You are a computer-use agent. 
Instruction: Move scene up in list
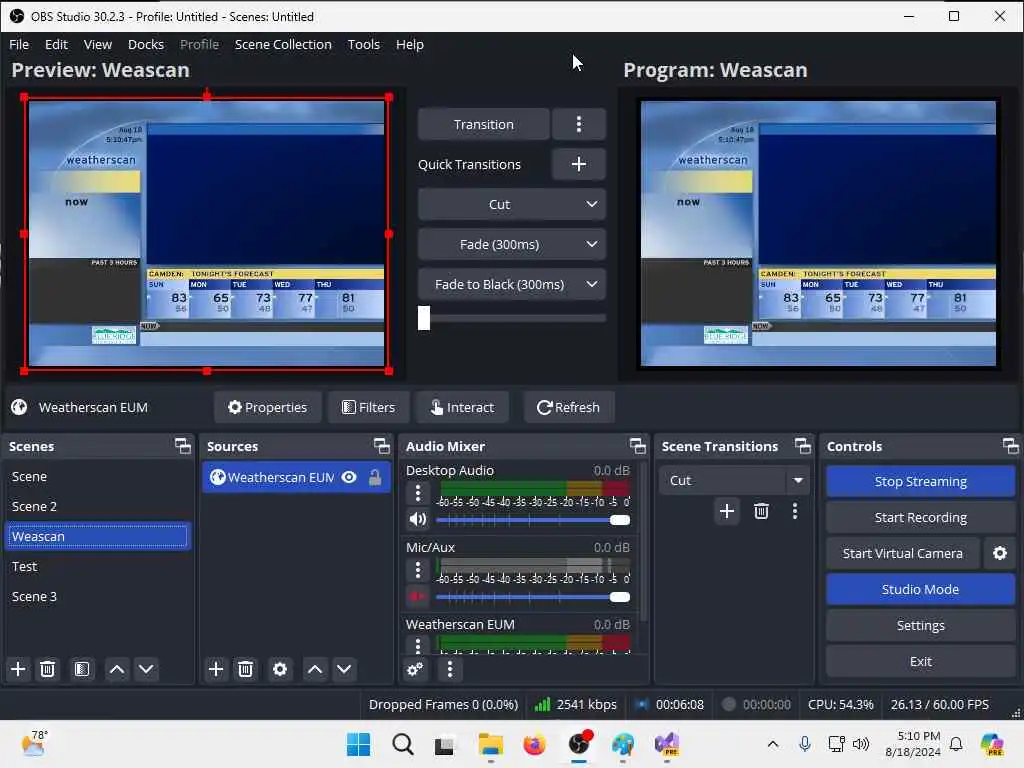[117, 669]
